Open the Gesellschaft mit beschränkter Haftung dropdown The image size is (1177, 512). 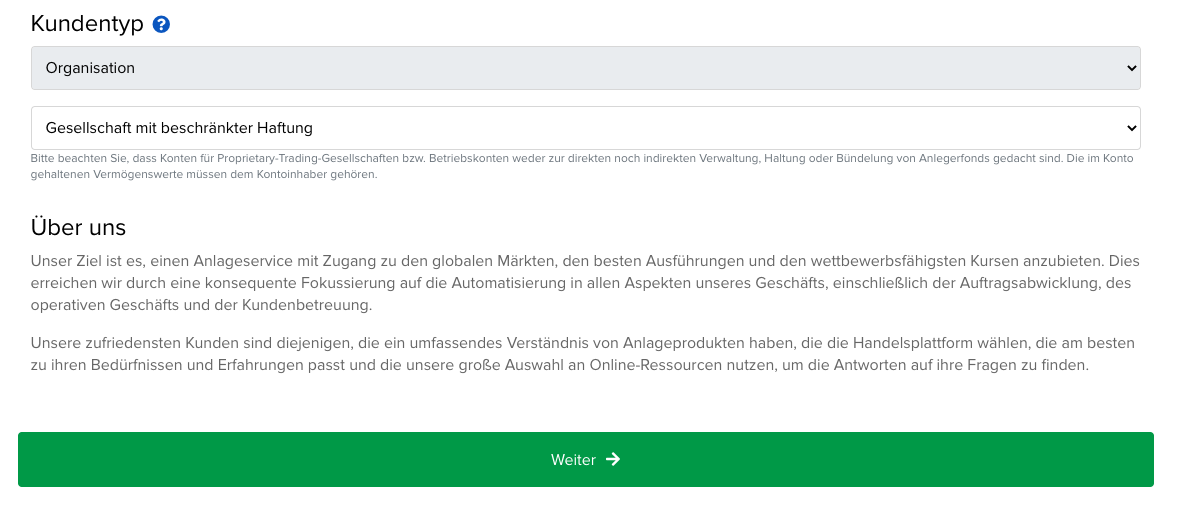click(585, 128)
